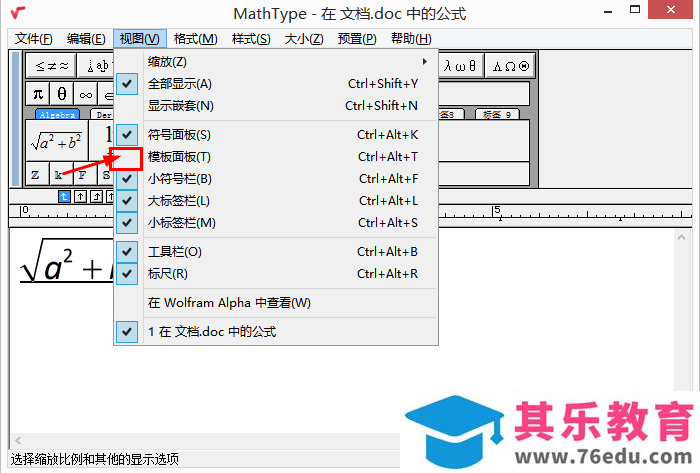Open the 文件(F) menu
700x473 pixels.
click(33, 39)
